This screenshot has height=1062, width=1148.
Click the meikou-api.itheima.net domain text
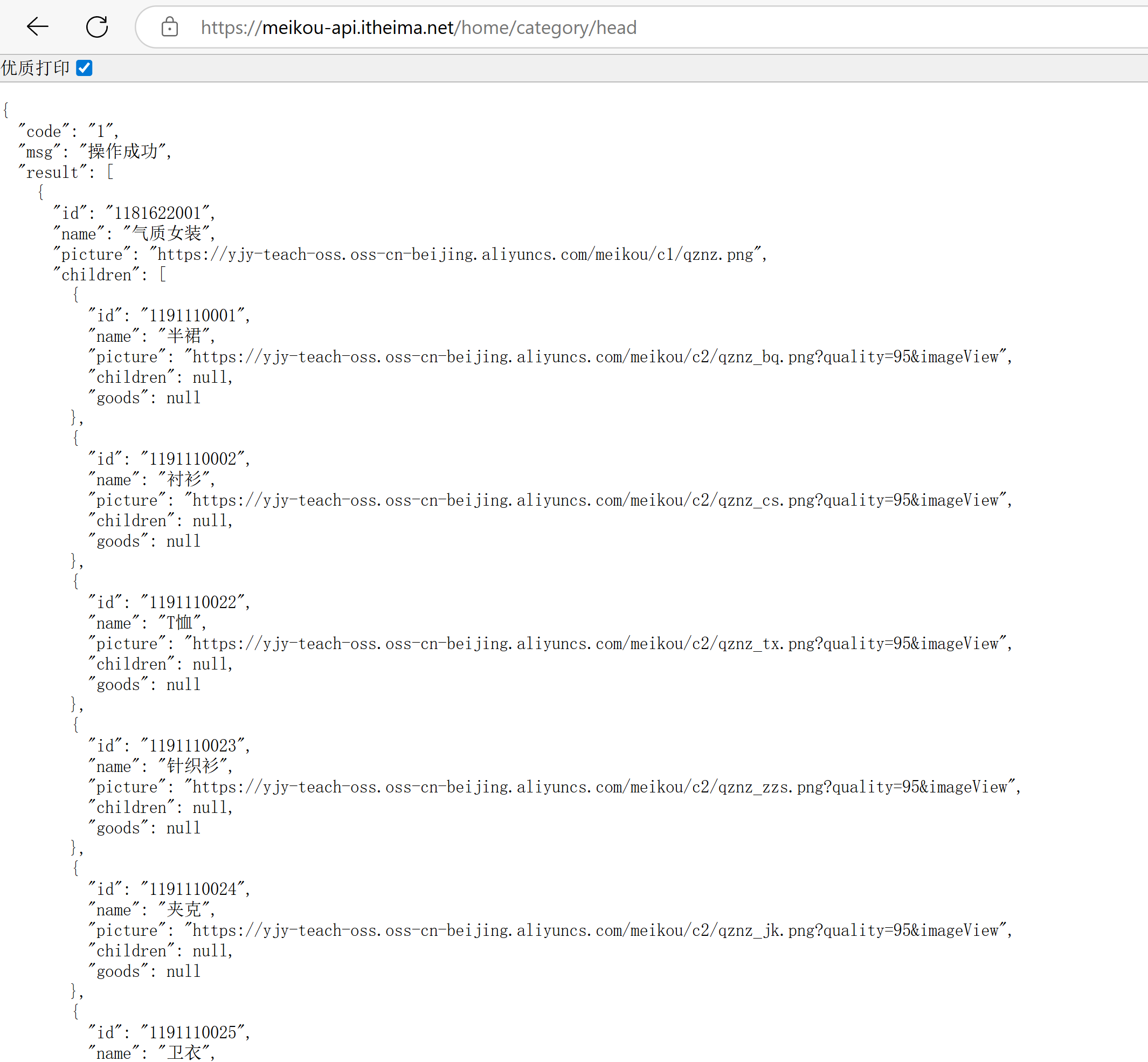point(357,27)
